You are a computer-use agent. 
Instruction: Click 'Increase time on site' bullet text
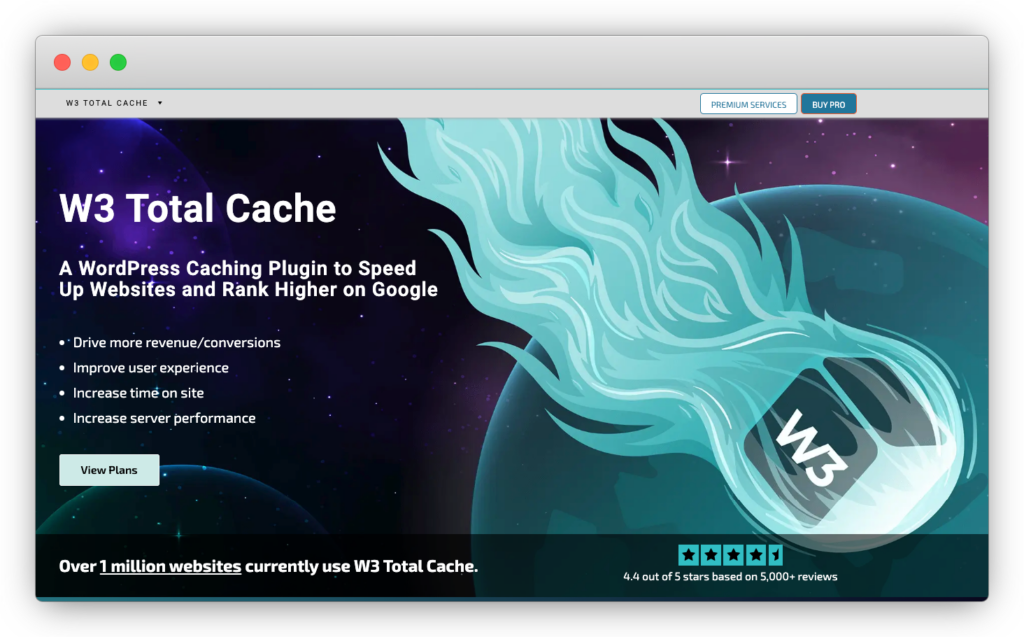138,393
